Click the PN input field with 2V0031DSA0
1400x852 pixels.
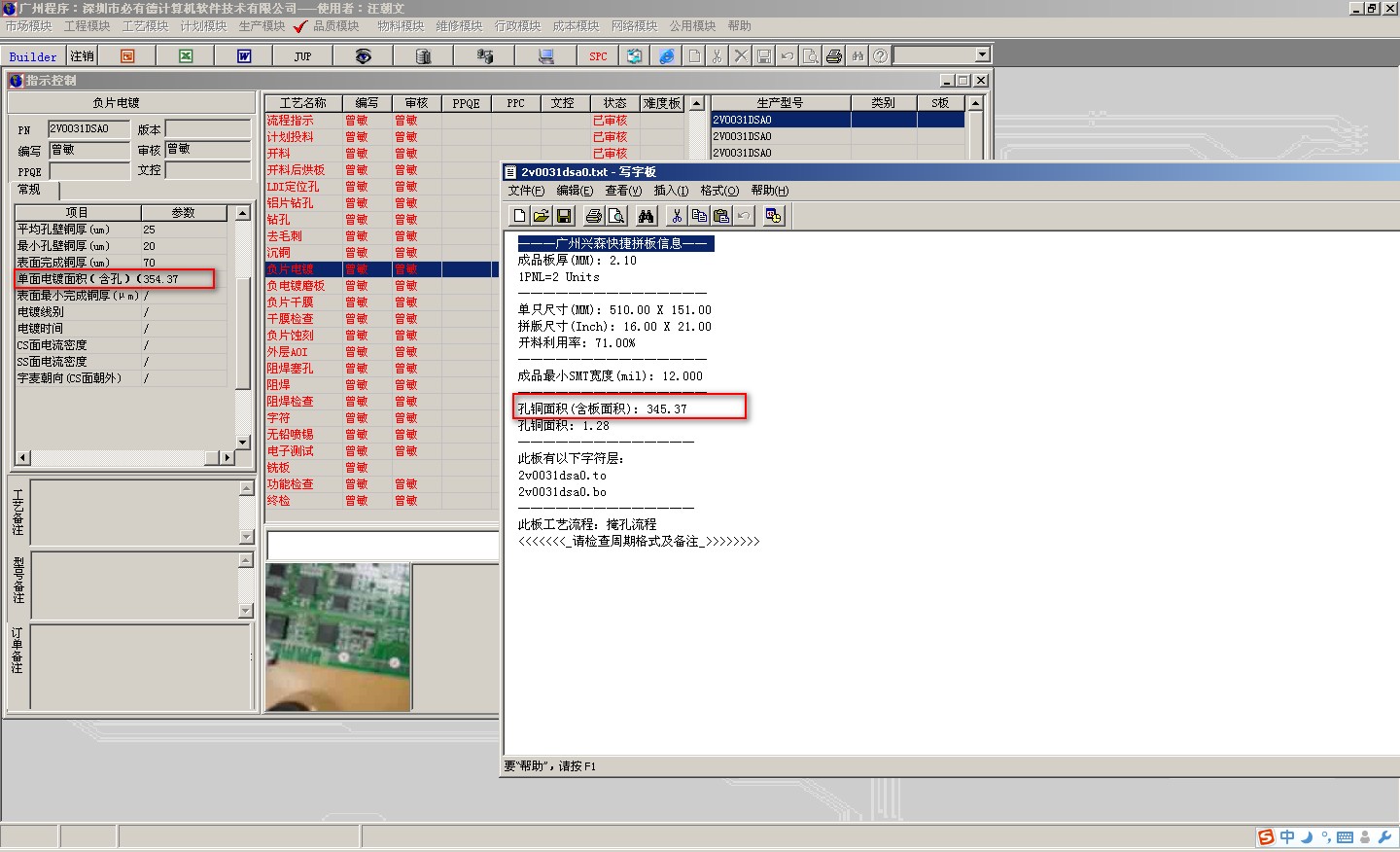[88, 128]
